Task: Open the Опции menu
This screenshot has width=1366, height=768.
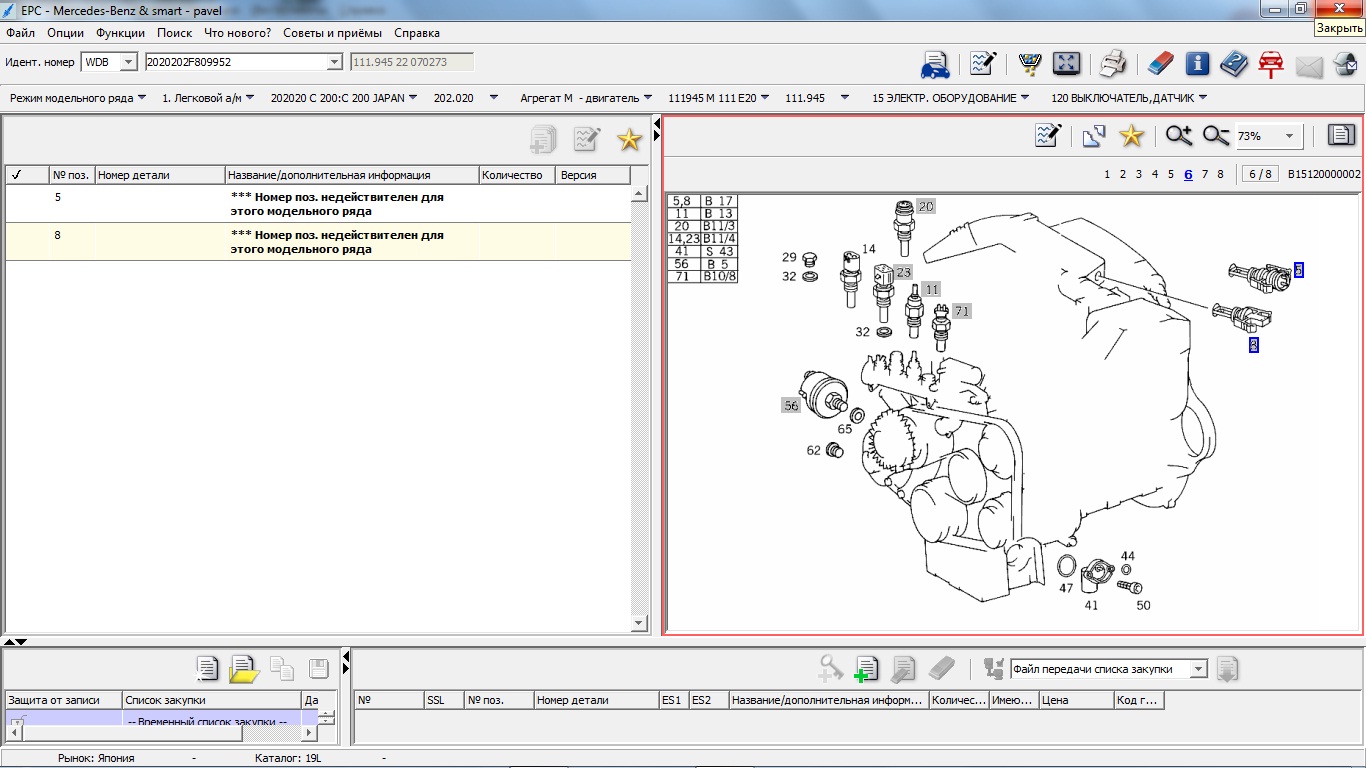Action: pyautogui.click(x=66, y=33)
